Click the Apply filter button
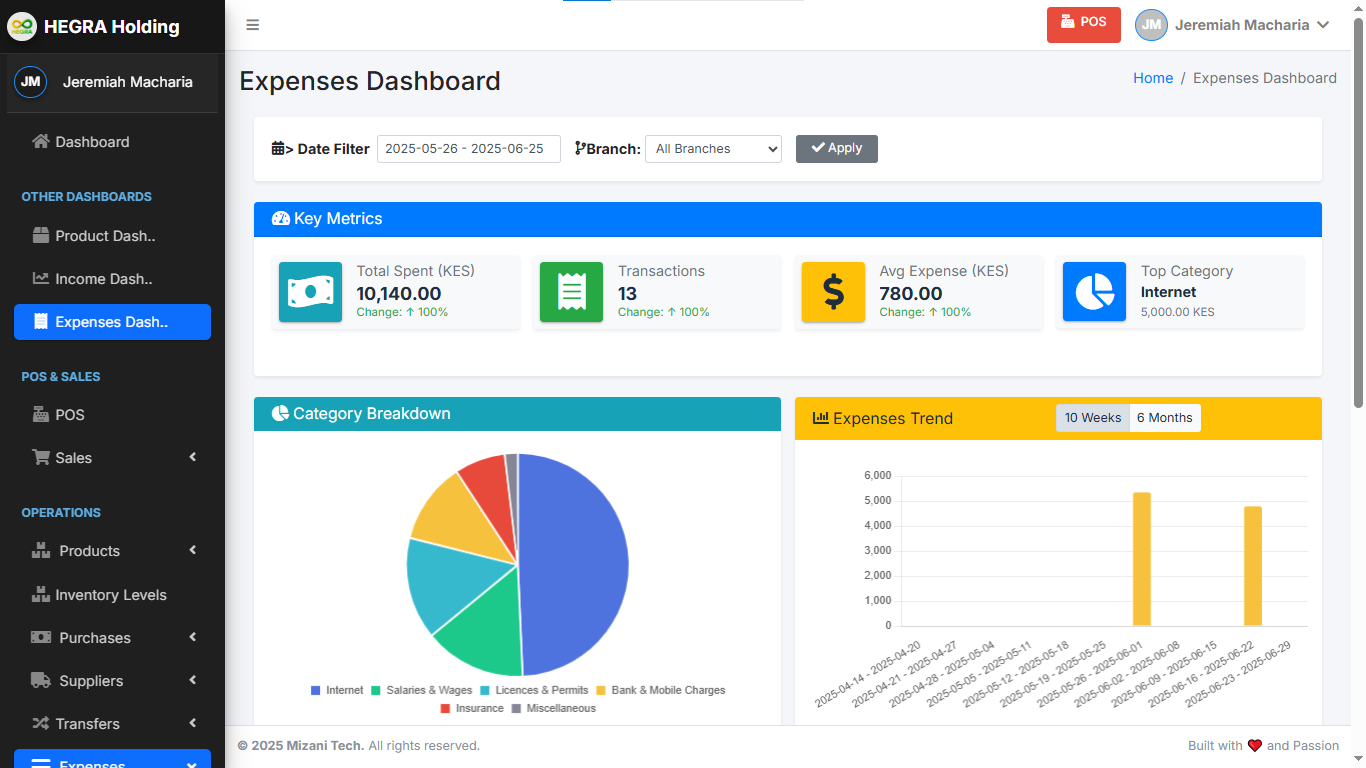Viewport: 1366px width, 768px height. click(836, 148)
